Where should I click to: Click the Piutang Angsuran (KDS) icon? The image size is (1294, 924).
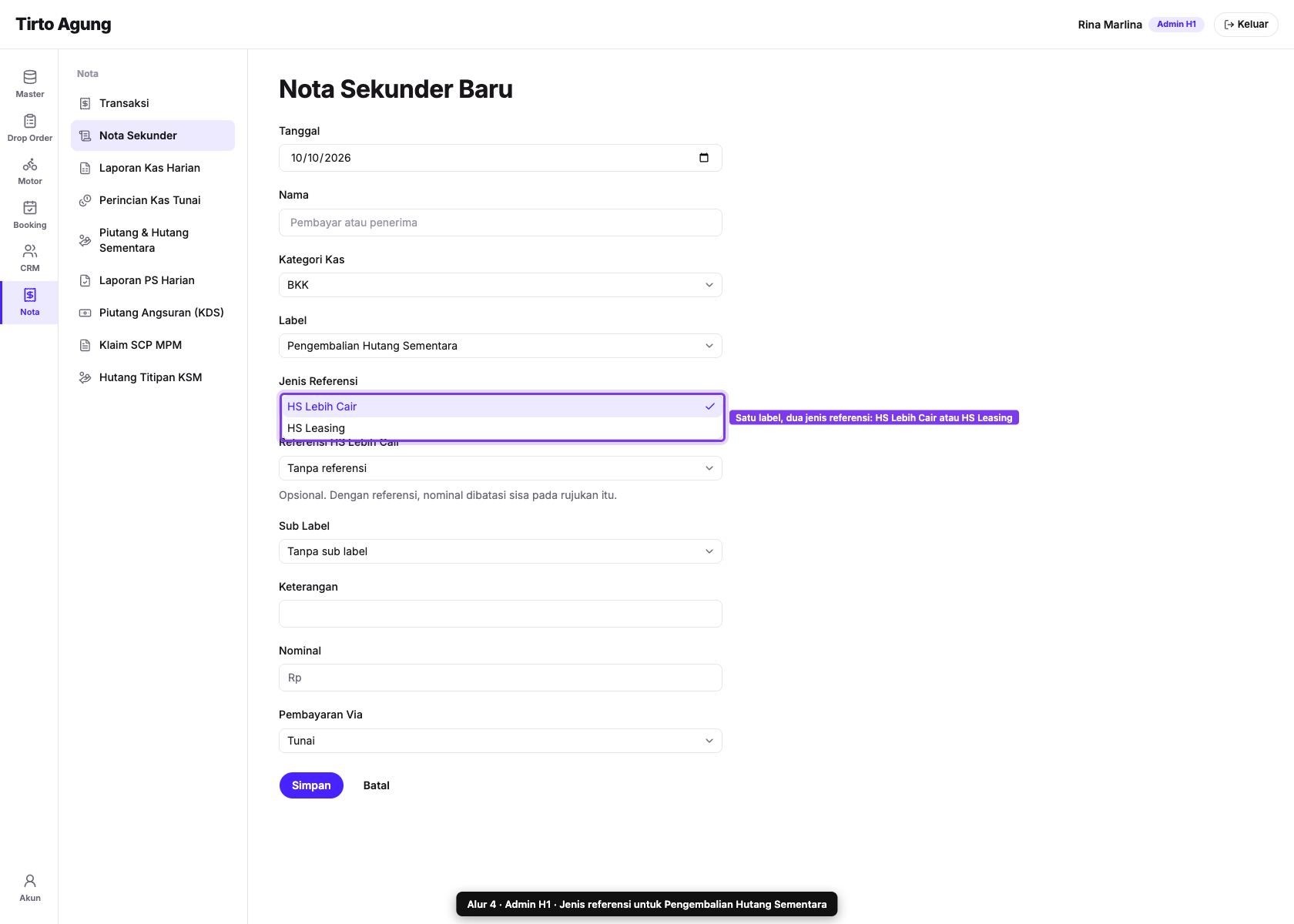(x=85, y=313)
